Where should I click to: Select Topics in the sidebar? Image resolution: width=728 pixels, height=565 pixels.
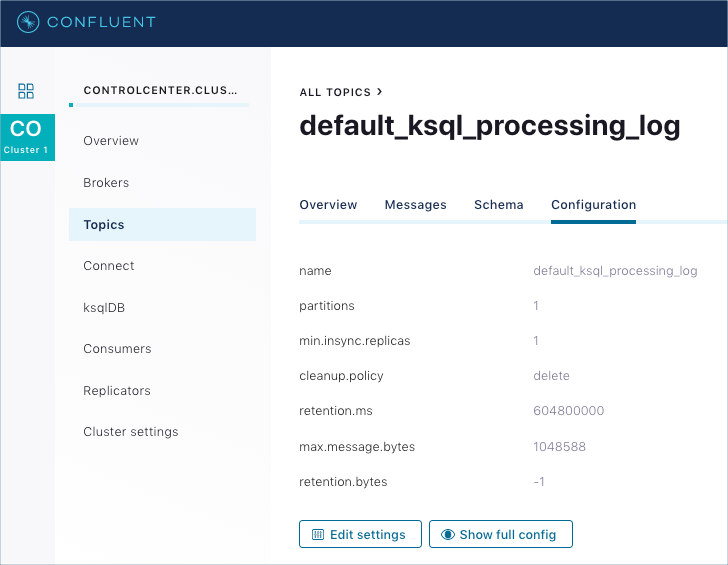(104, 225)
